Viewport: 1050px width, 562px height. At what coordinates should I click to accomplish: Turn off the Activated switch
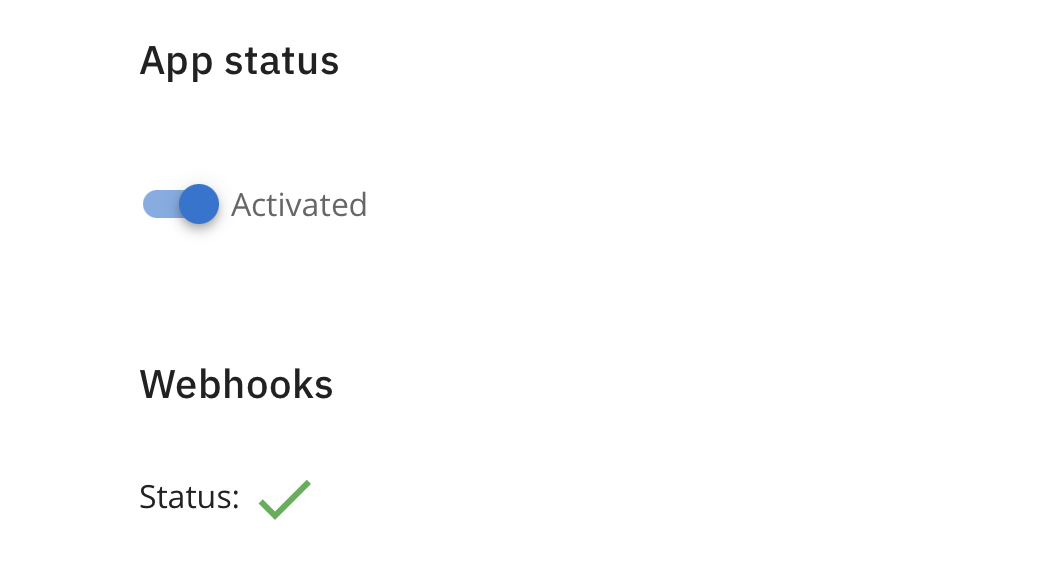(x=181, y=204)
